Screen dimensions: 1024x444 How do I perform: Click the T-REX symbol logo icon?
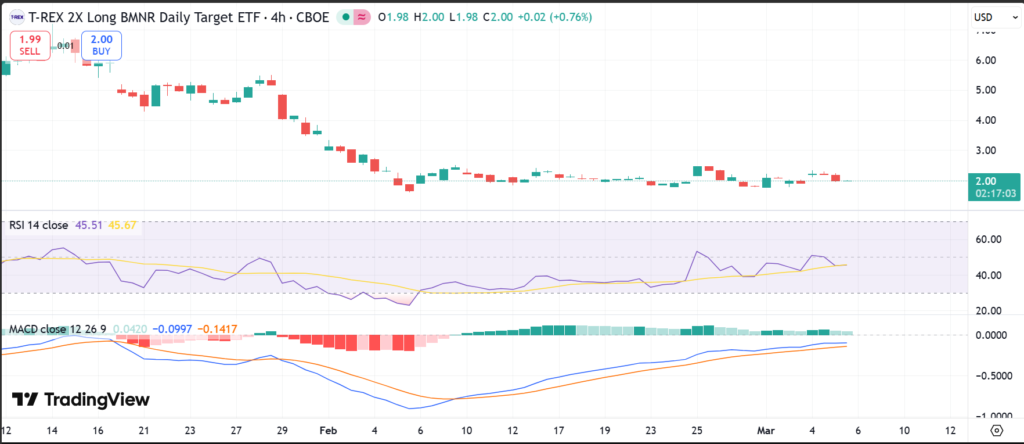point(15,17)
